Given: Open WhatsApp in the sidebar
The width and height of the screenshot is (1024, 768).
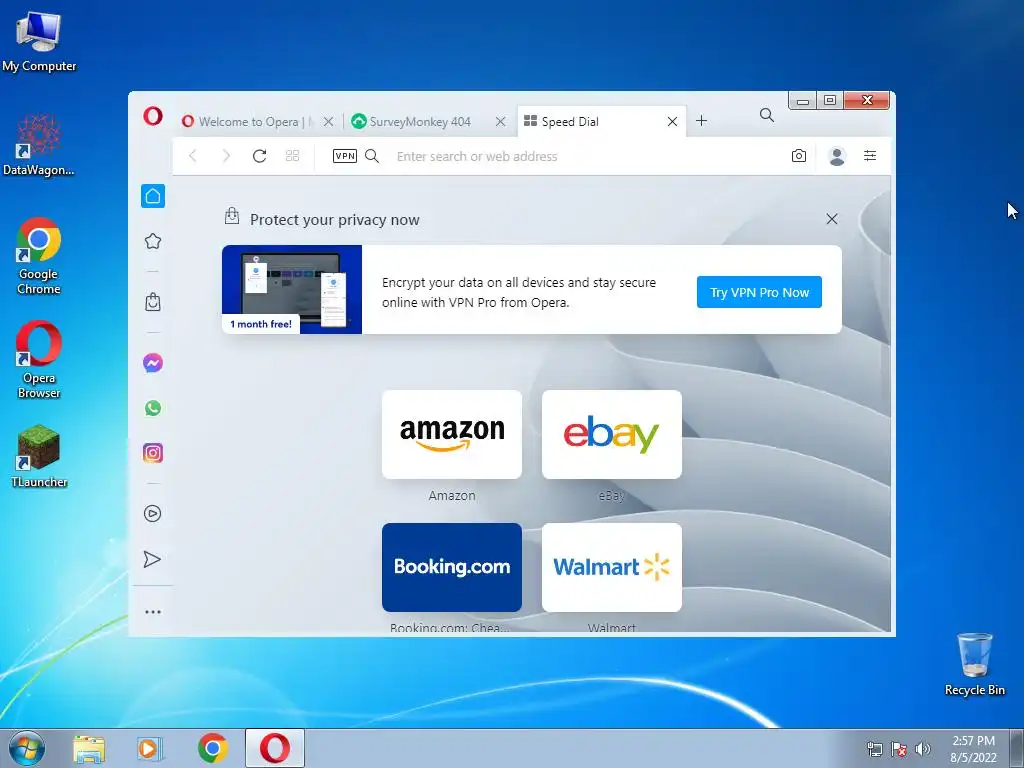Looking at the screenshot, I should pyautogui.click(x=153, y=408).
